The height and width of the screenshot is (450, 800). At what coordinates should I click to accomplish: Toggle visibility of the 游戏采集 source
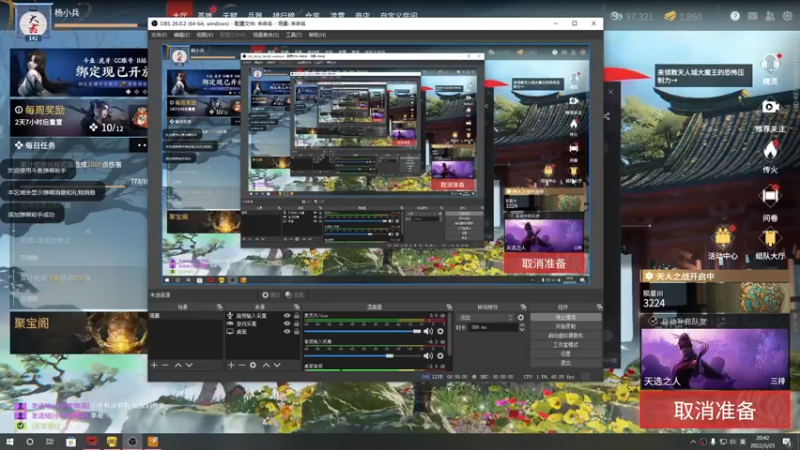(287, 323)
